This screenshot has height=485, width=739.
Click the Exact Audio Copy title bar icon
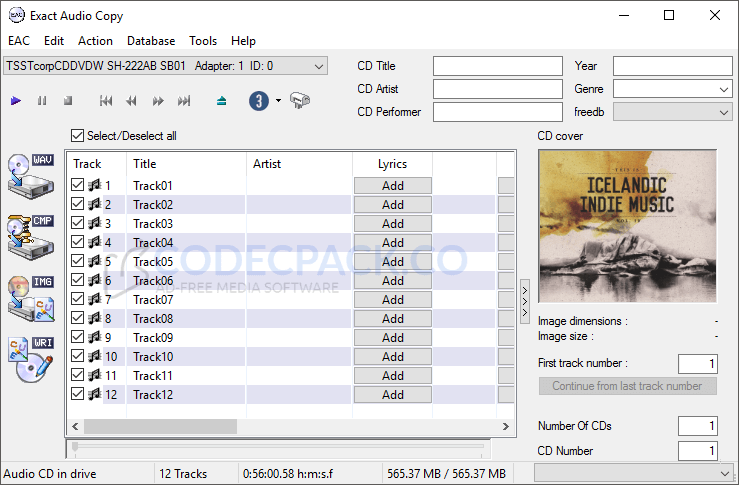16,16
